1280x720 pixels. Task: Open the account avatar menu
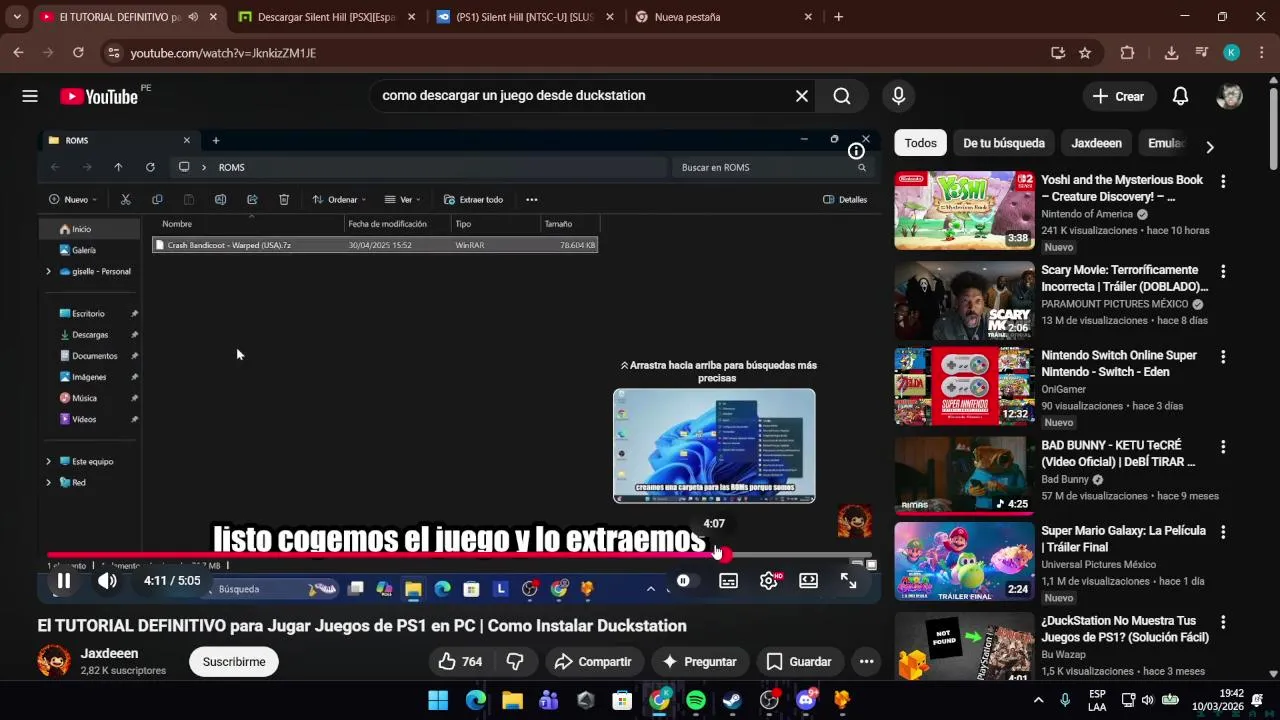pyautogui.click(x=1229, y=96)
